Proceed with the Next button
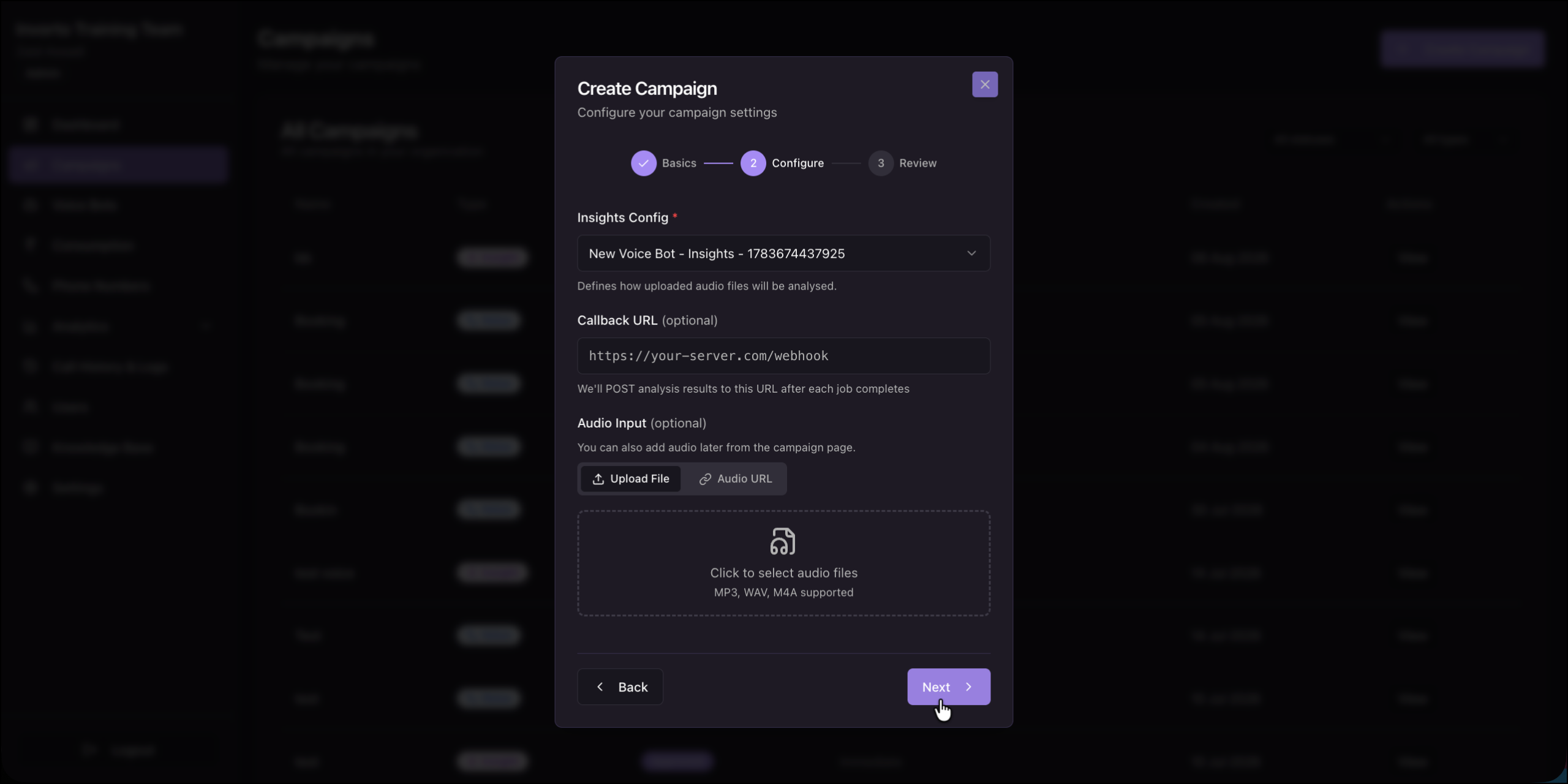The width and height of the screenshot is (1568, 784). pyautogui.click(x=948, y=687)
